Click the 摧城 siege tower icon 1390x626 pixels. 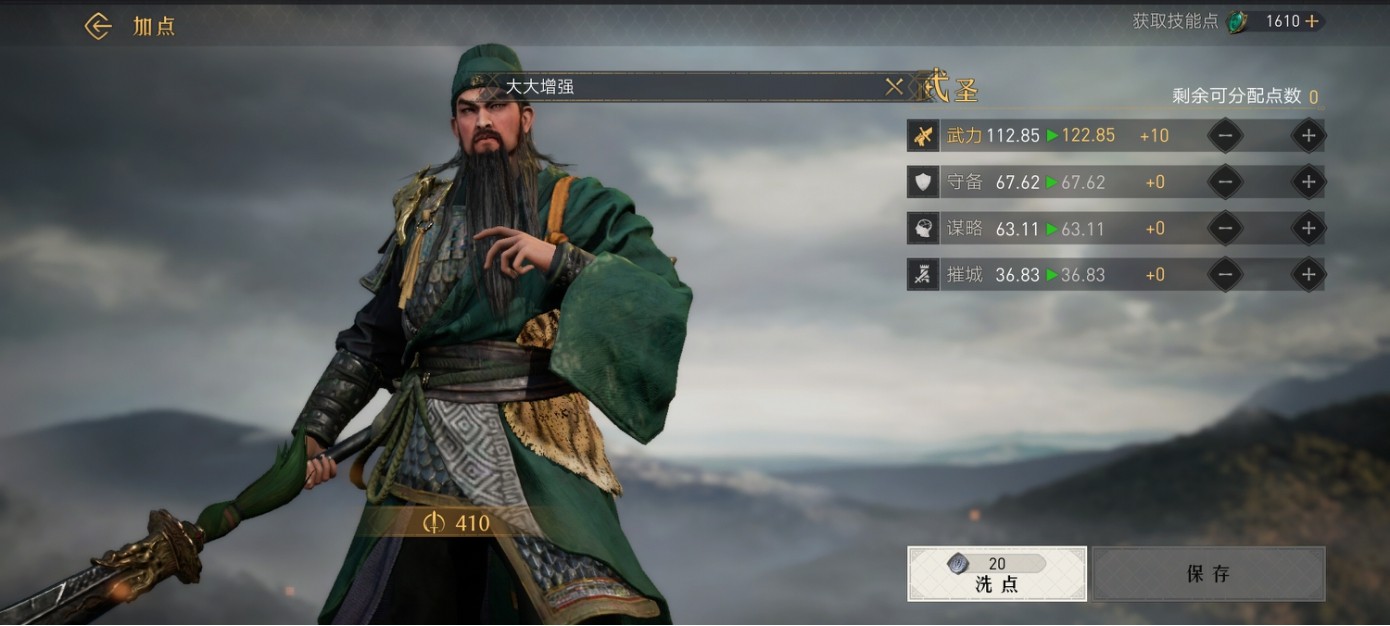tap(923, 275)
